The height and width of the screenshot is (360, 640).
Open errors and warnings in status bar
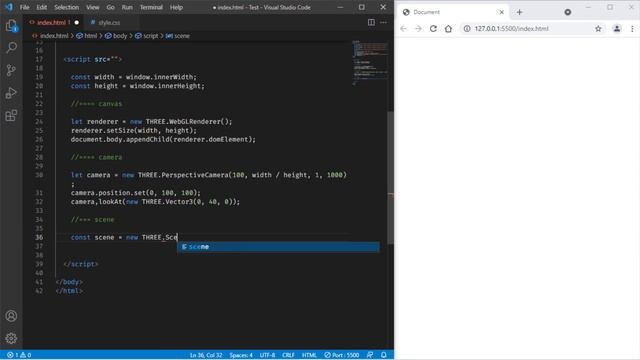point(19,355)
